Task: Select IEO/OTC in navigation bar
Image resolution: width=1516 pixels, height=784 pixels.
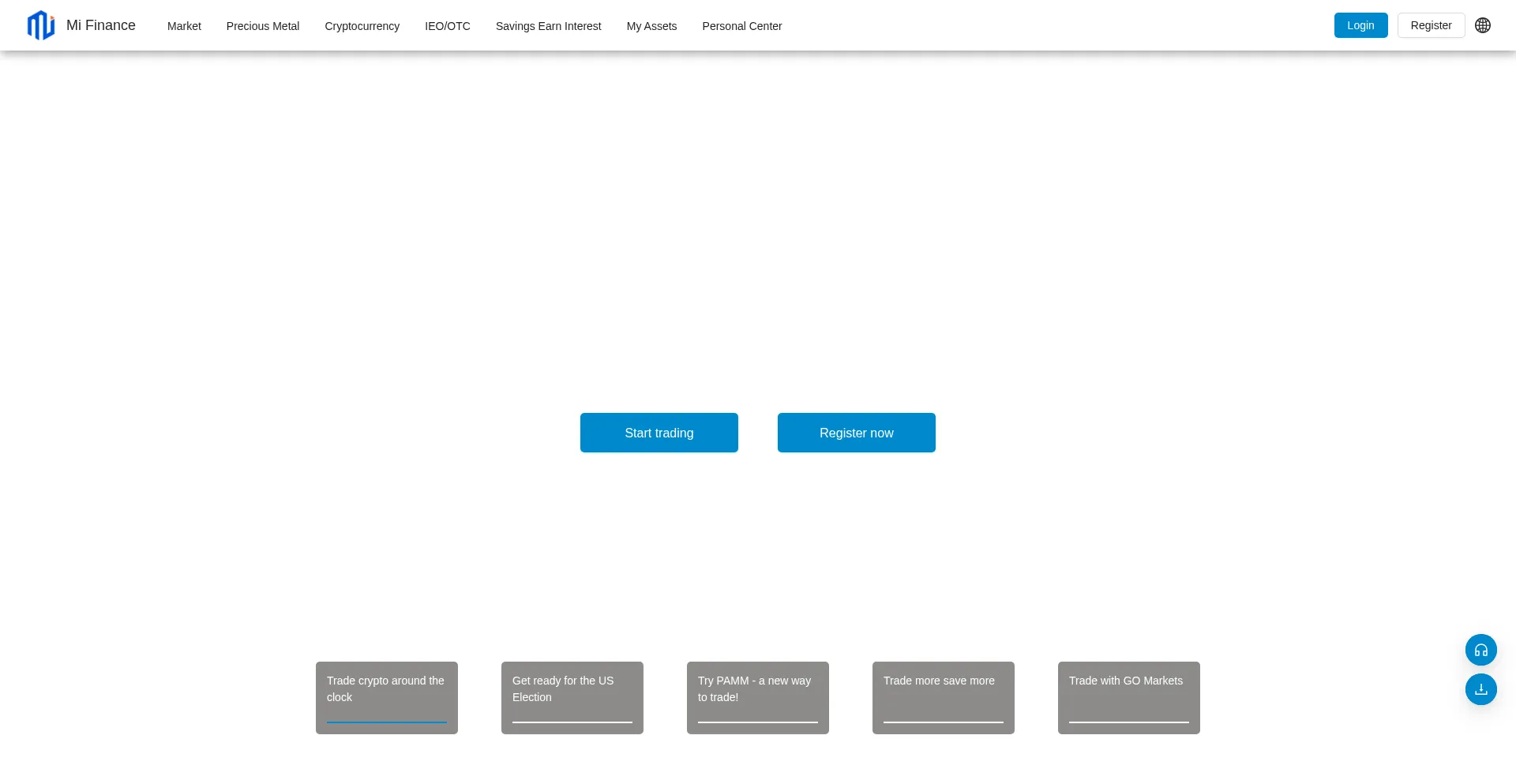Action: pyautogui.click(x=447, y=26)
